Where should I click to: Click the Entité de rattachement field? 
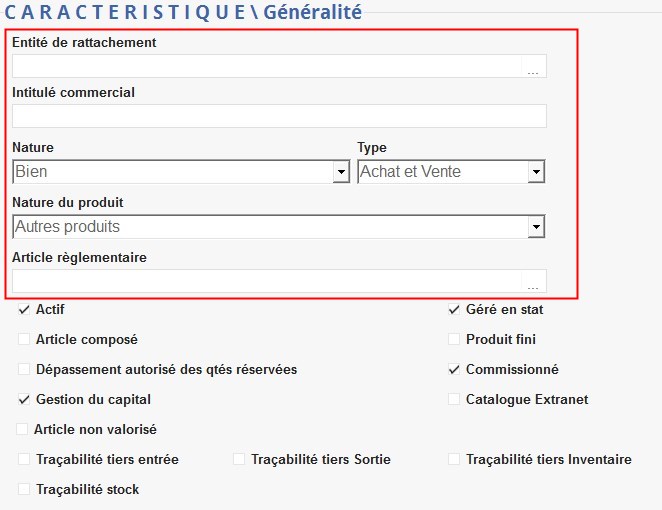266,67
